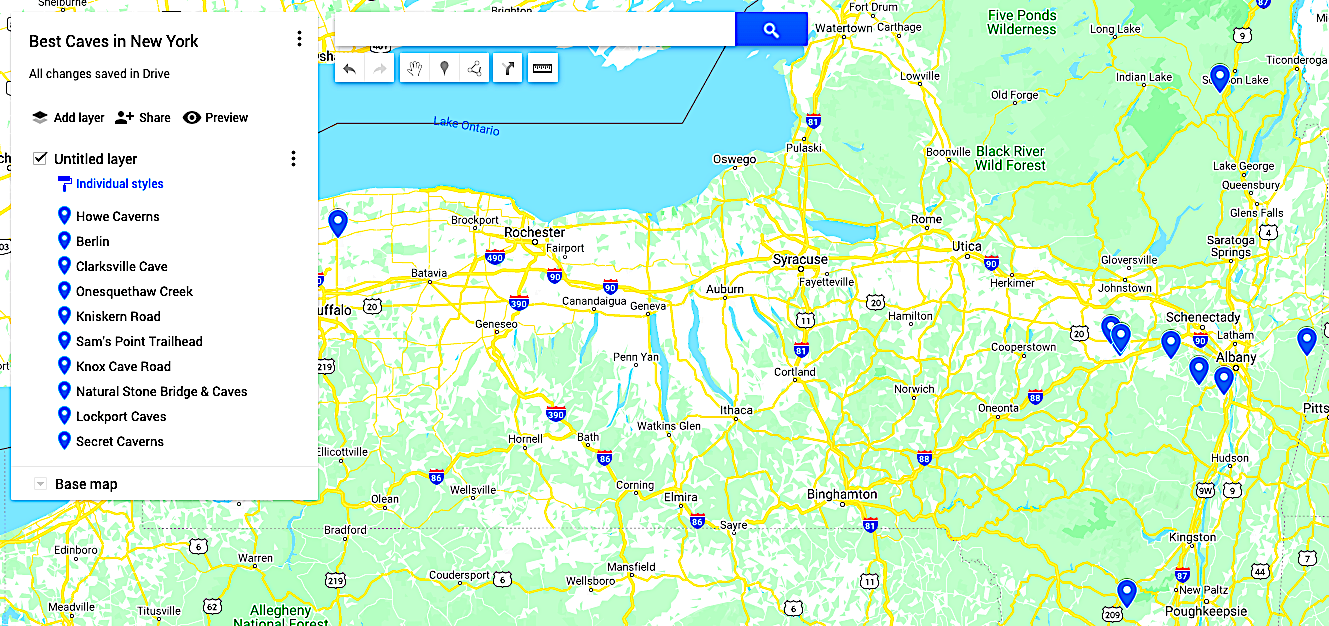1329x626 pixels.
Task: Click the redo arrow in the toolbar
Action: point(379,68)
